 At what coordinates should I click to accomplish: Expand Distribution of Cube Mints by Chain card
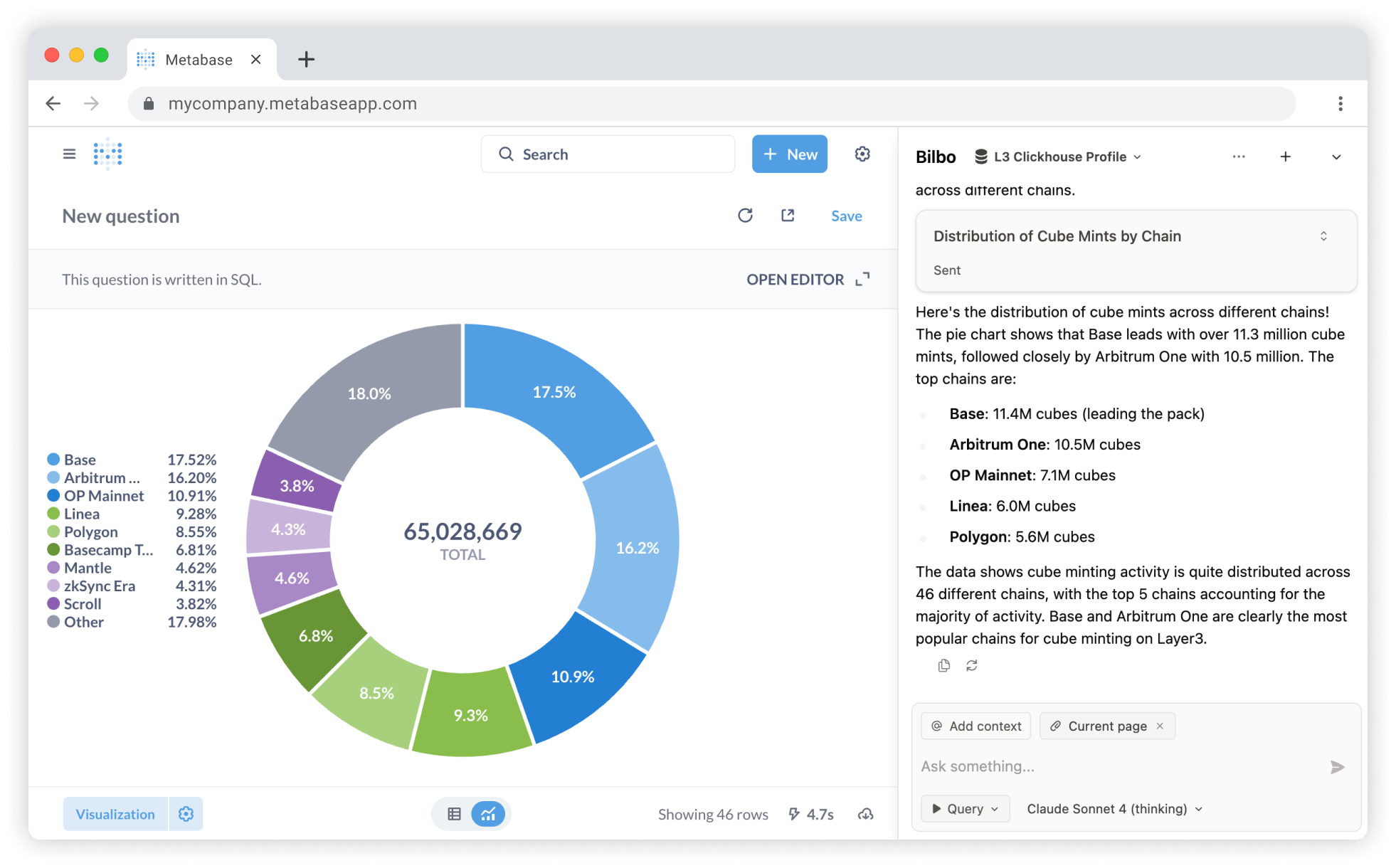point(1323,236)
